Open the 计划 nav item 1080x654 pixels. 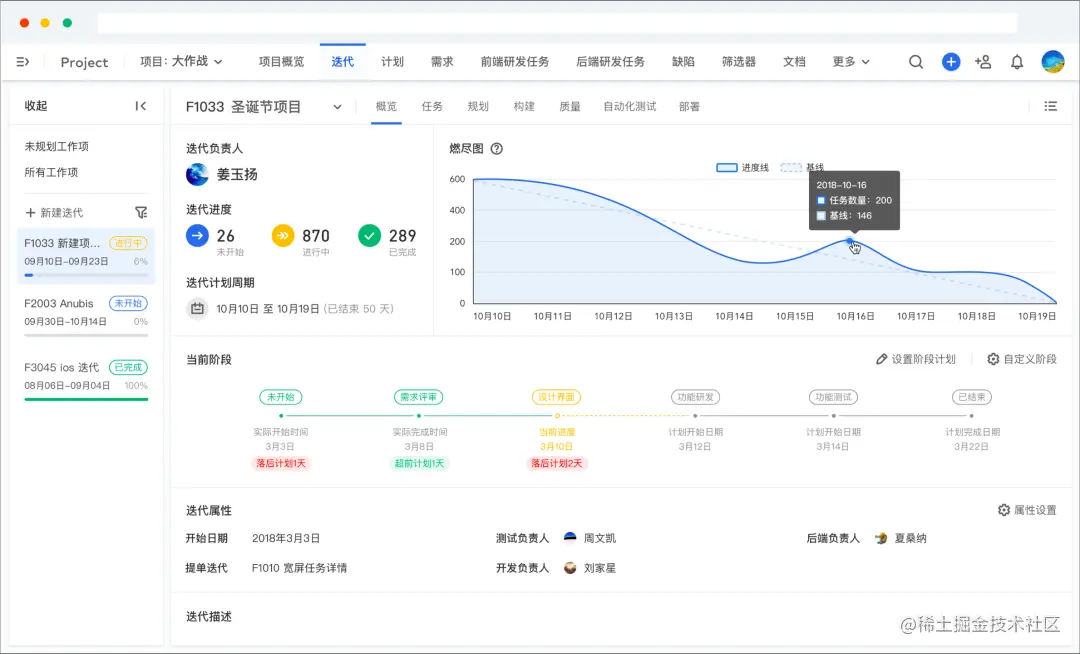coord(393,62)
